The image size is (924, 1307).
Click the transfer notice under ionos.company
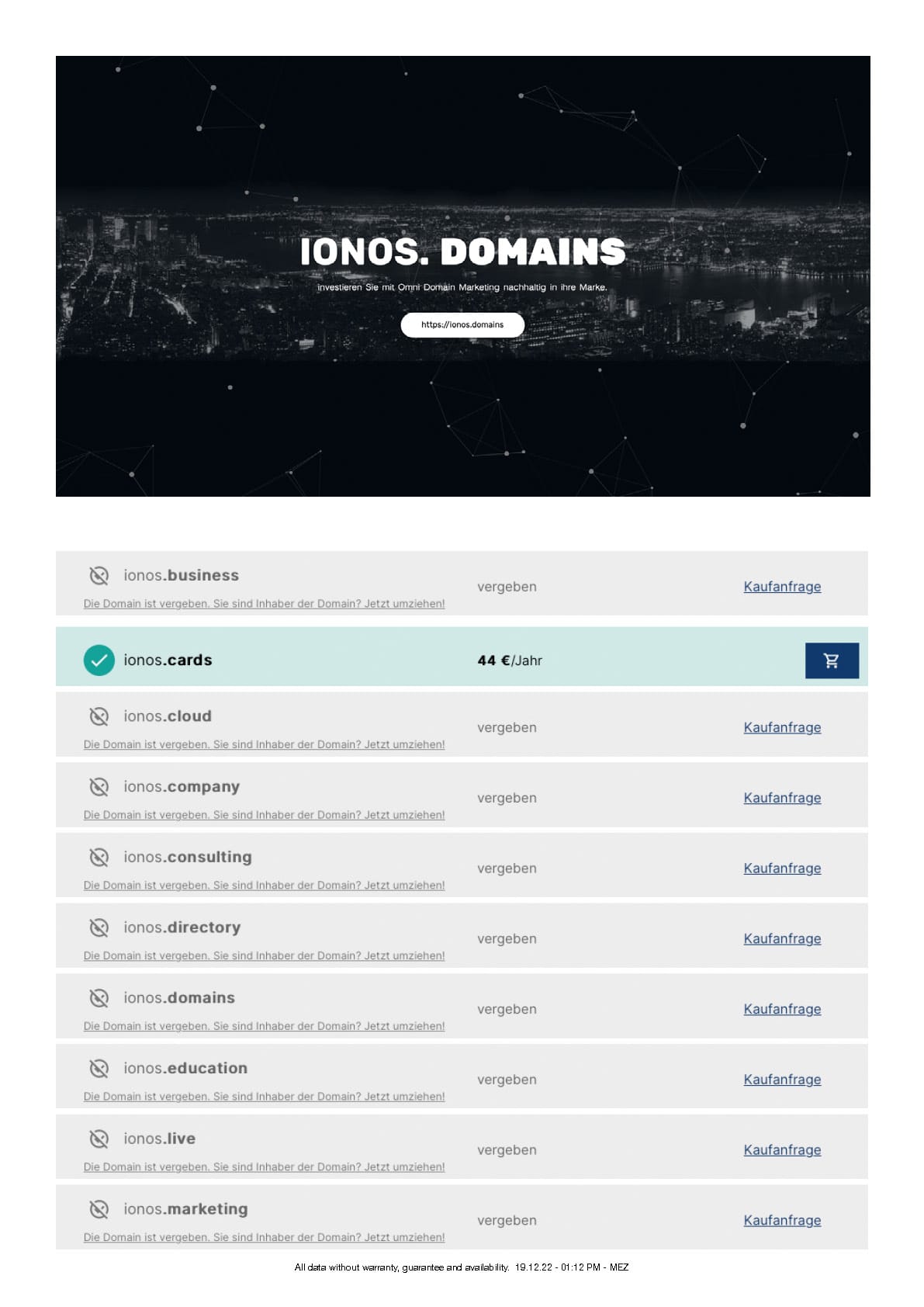pos(264,815)
